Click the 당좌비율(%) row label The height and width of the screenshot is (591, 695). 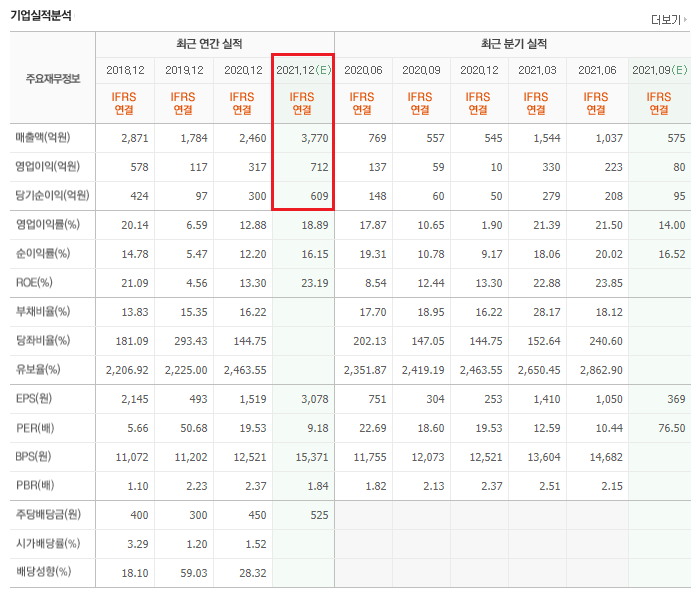pos(43,340)
